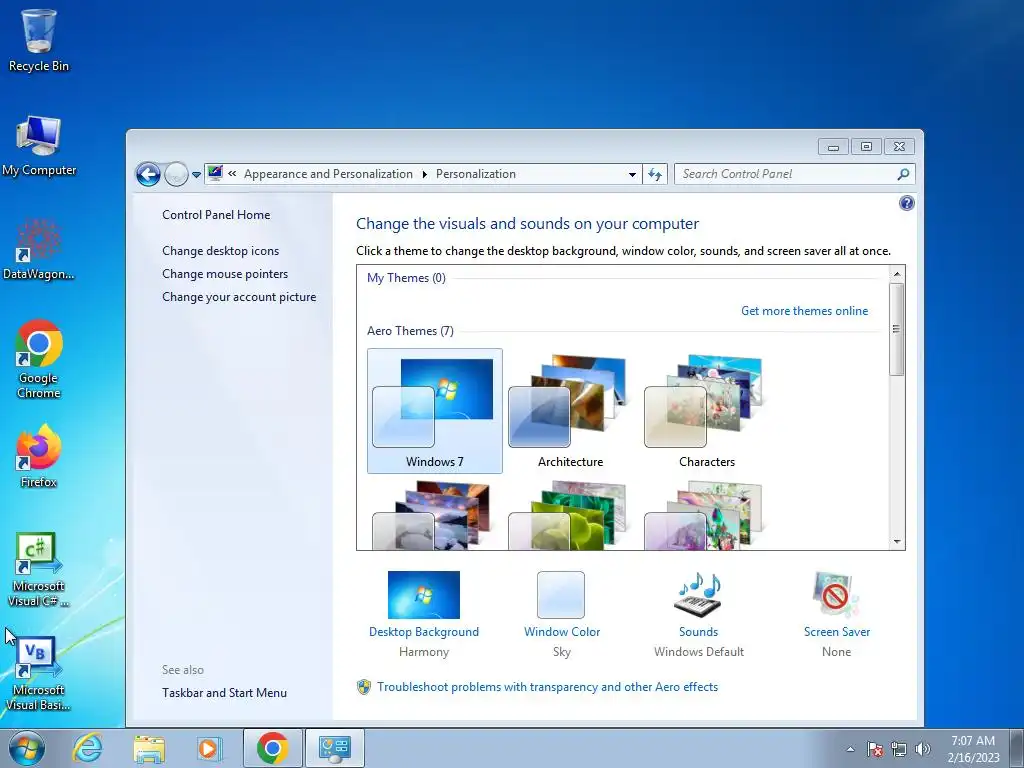This screenshot has width=1024, height=768.
Task: Click the themes list scroll down arrow
Action: click(x=897, y=541)
